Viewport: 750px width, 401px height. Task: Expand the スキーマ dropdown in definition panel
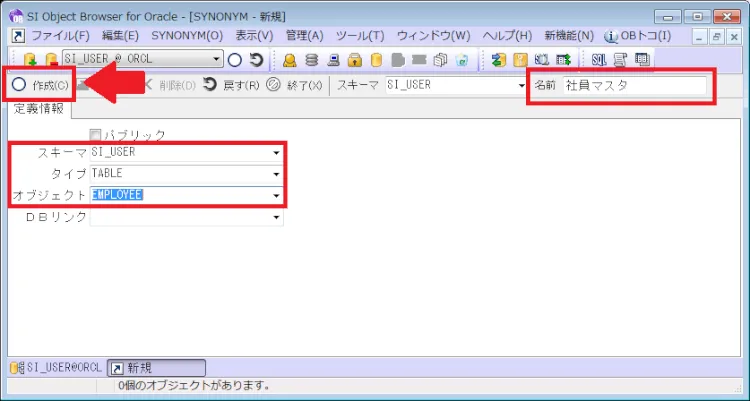276,153
